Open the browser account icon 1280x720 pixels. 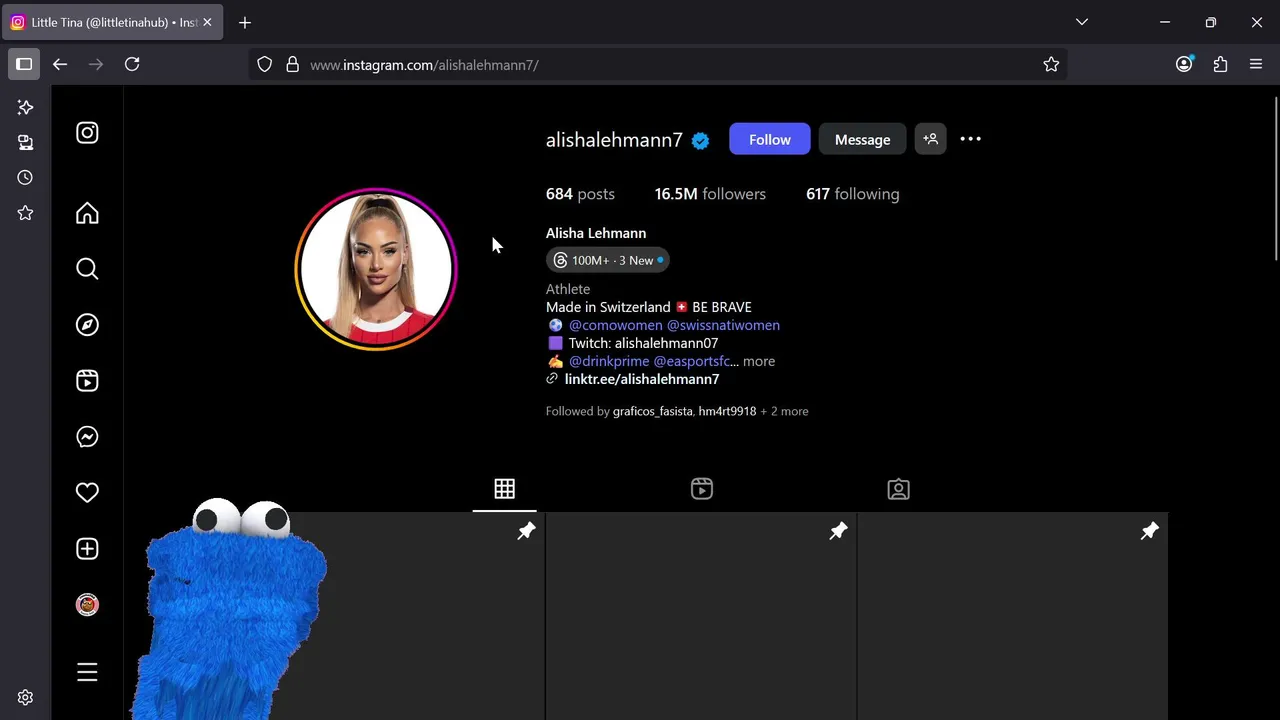point(1184,64)
